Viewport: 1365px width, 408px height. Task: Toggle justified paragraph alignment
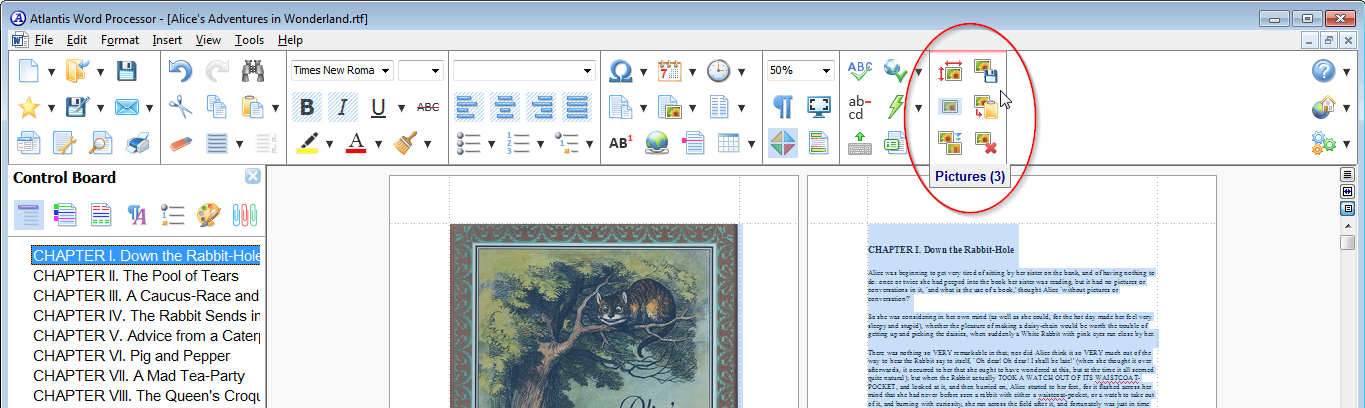pyautogui.click(x=576, y=107)
